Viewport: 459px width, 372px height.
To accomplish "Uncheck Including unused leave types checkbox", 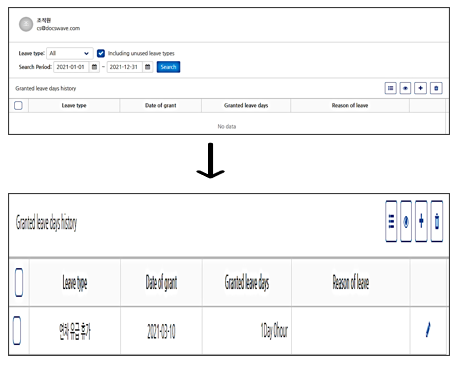I will pyautogui.click(x=101, y=53).
